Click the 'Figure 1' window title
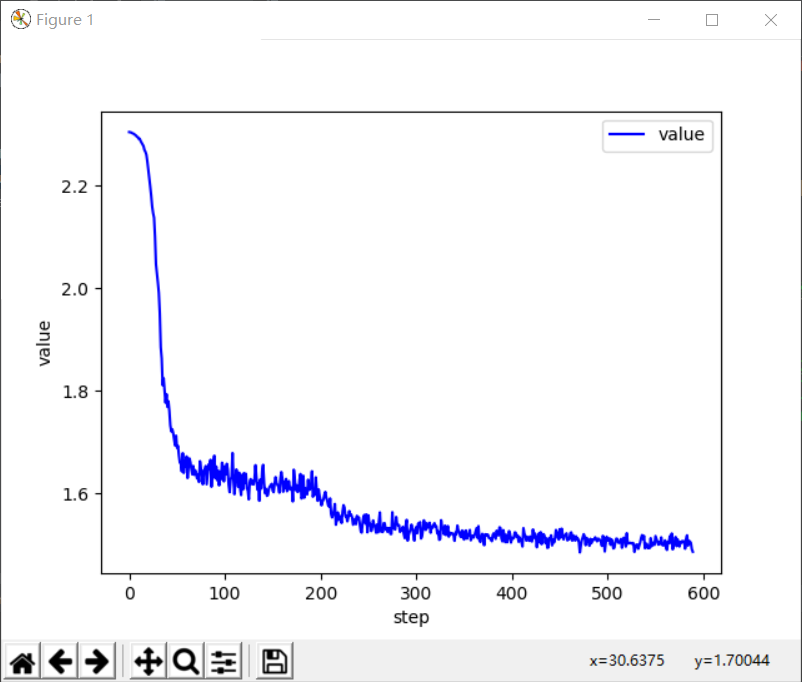Image resolution: width=802 pixels, height=682 pixels. coord(65,19)
